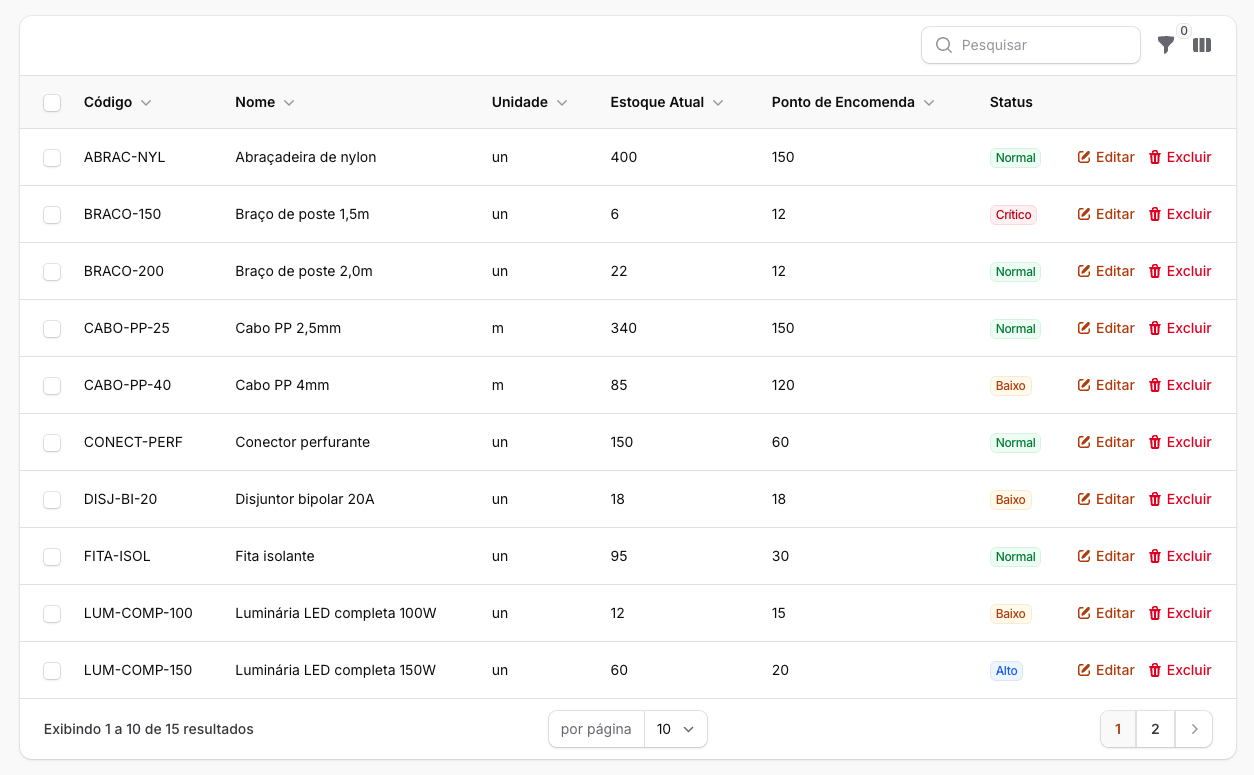1254x775 pixels.
Task: Edit the FITA-ISOL row
Action: pyautogui.click(x=1106, y=556)
